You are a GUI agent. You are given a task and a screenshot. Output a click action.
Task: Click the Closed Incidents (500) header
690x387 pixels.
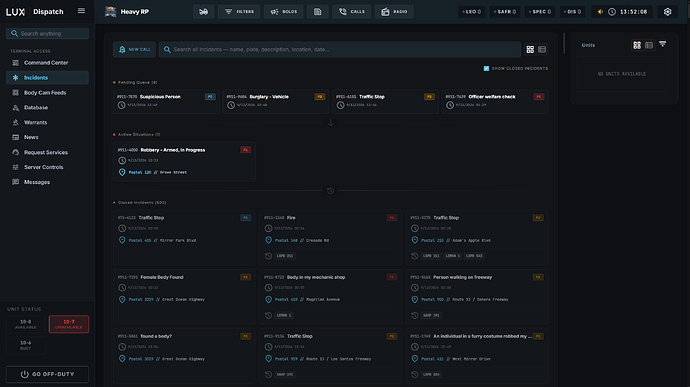(x=142, y=203)
